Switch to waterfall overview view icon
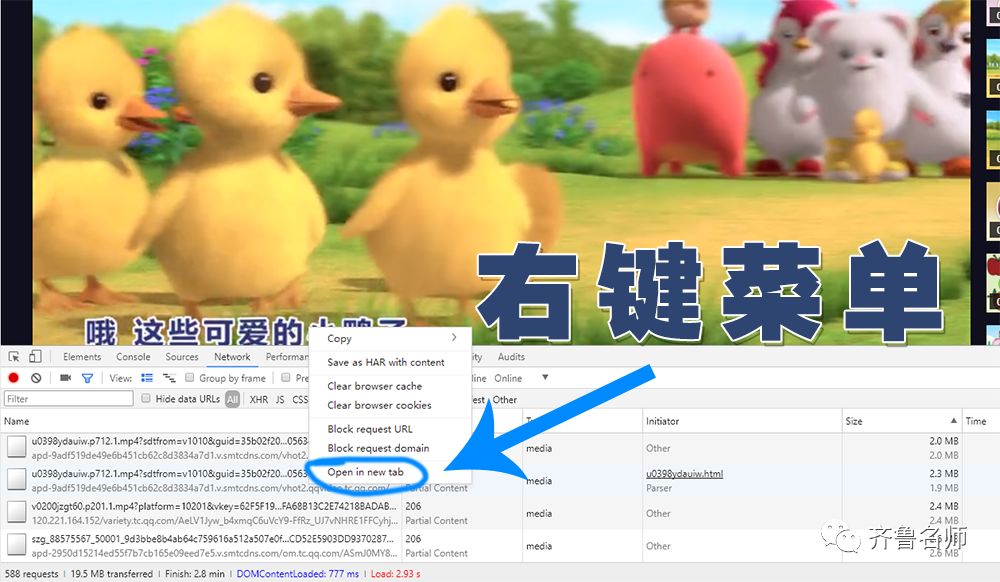Viewport: 1000px width, 582px height. [169, 378]
